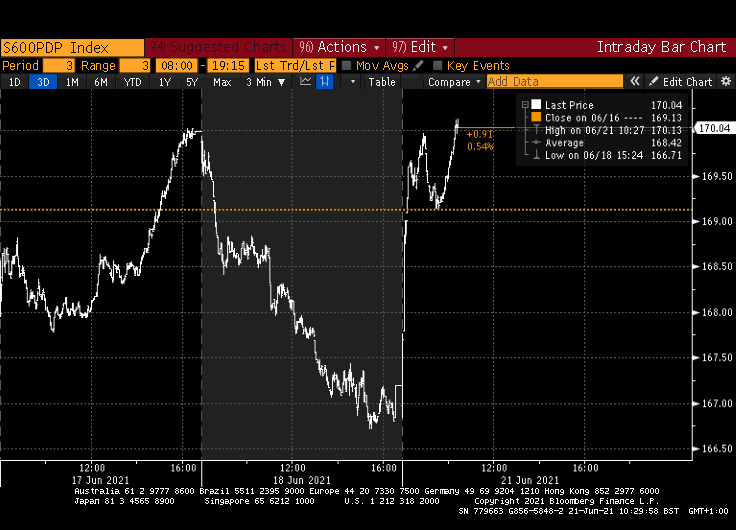
Task: Click the orange Close on 06/16 legend swatch
Action: (536, 117)
